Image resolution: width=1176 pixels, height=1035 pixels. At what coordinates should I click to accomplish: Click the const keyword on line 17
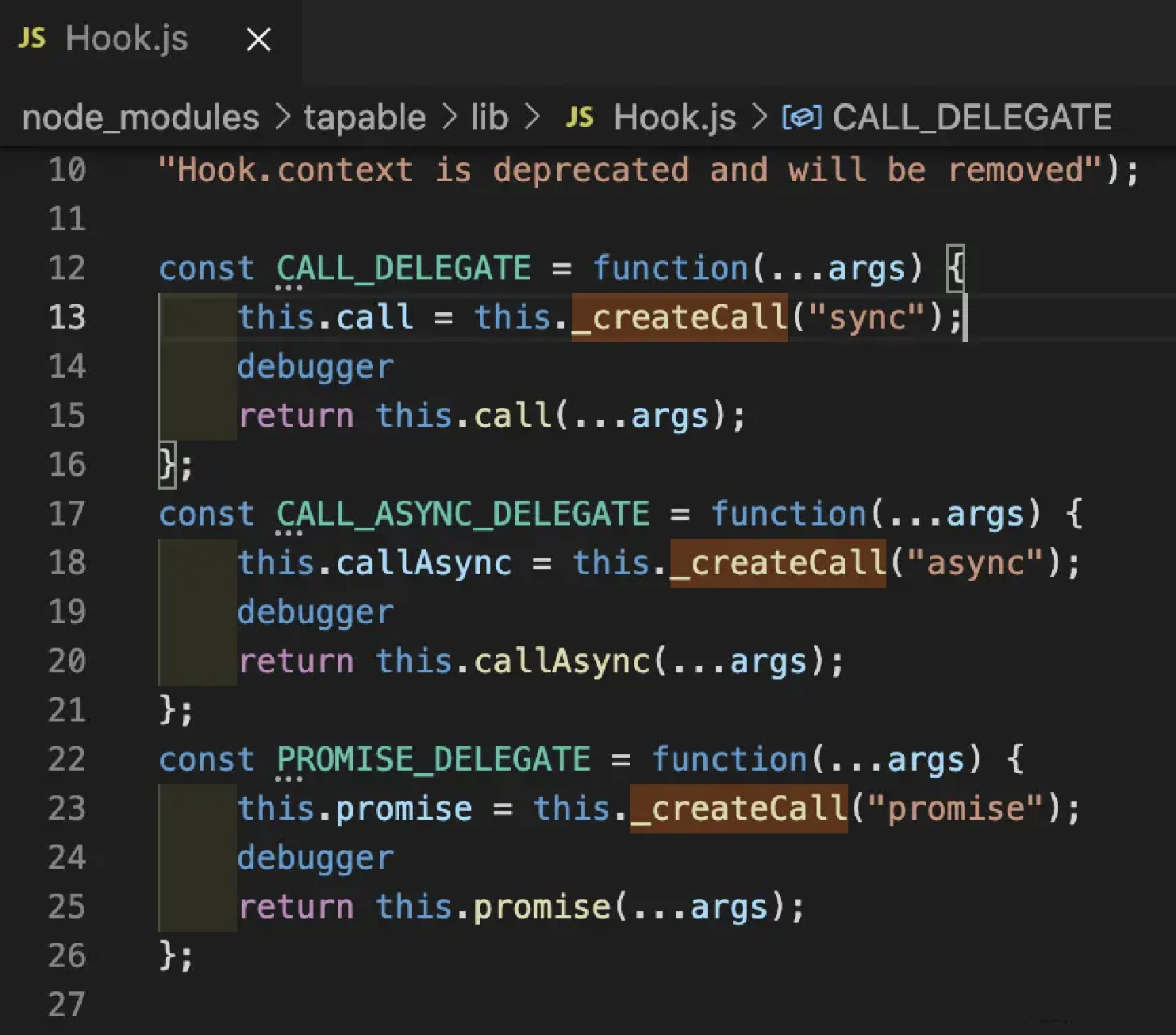206,514
